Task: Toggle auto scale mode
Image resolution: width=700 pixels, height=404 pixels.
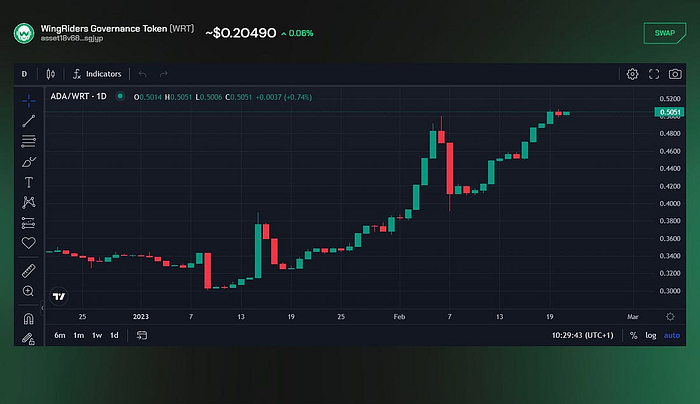Action: coord(672,336)
